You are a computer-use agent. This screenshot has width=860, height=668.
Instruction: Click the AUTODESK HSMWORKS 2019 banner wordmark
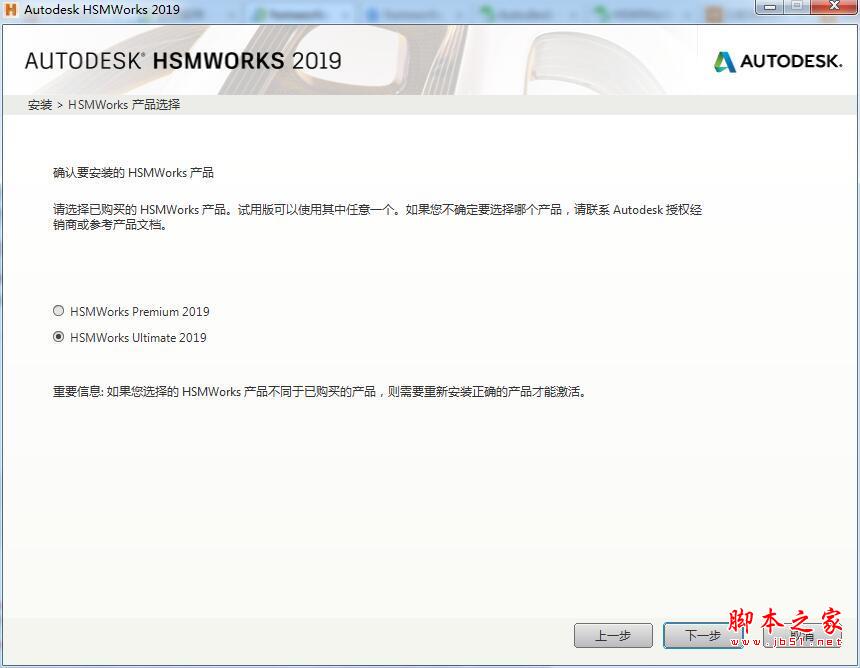click(x=185, y=60)
